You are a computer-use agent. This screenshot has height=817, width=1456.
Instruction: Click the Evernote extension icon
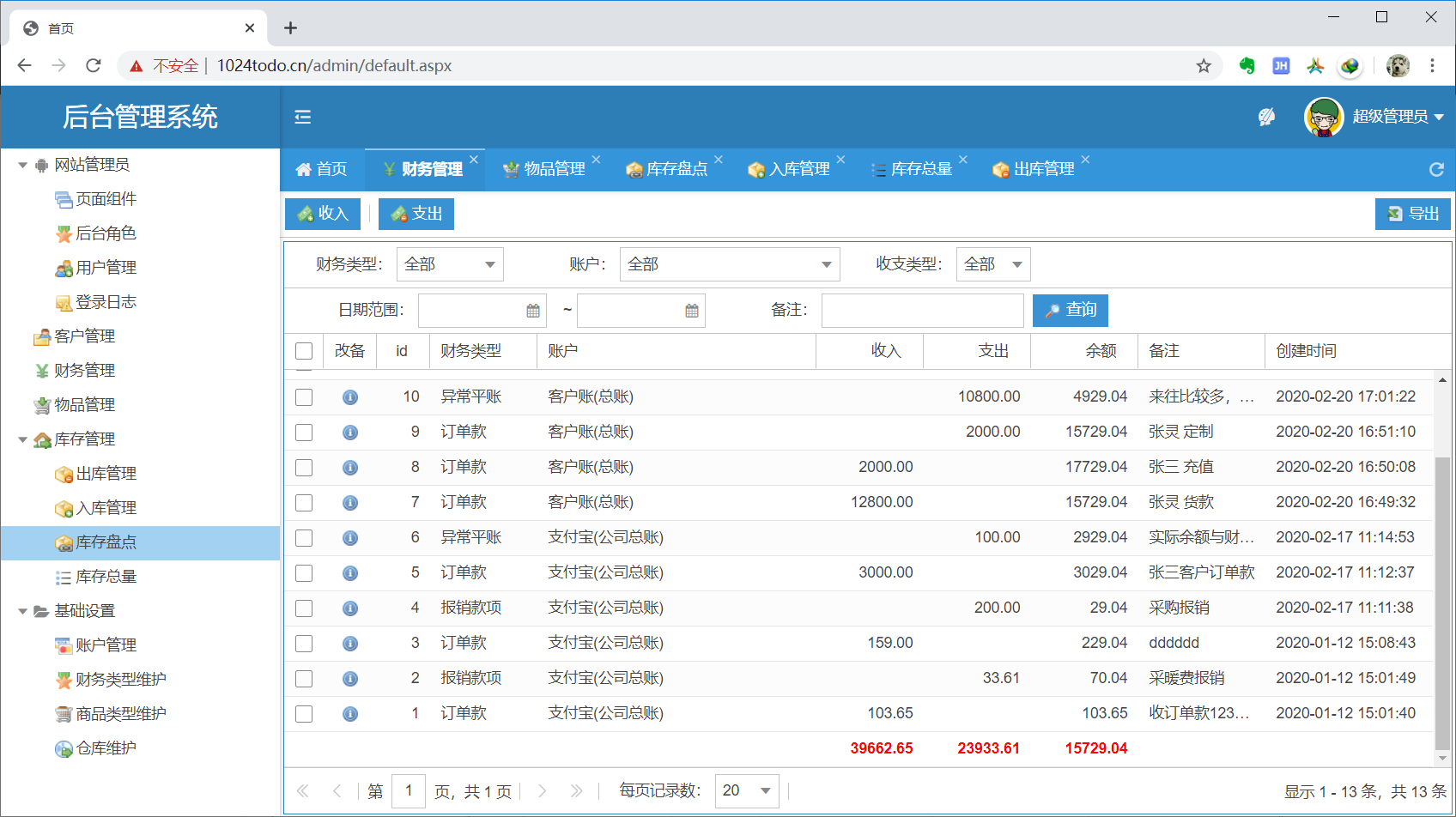click(1247, 66)
